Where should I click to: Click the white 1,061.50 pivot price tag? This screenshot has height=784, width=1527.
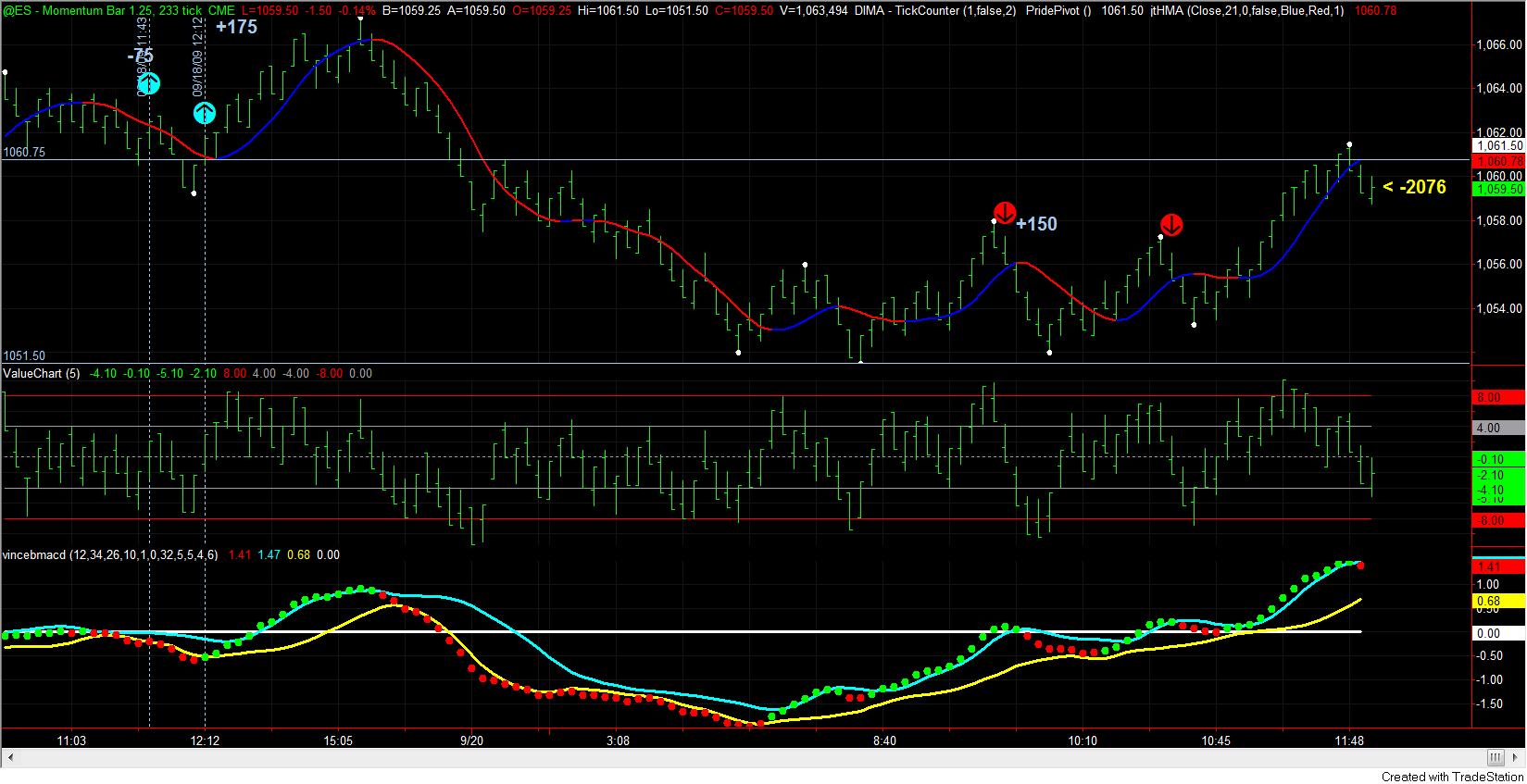[1498, 146]
